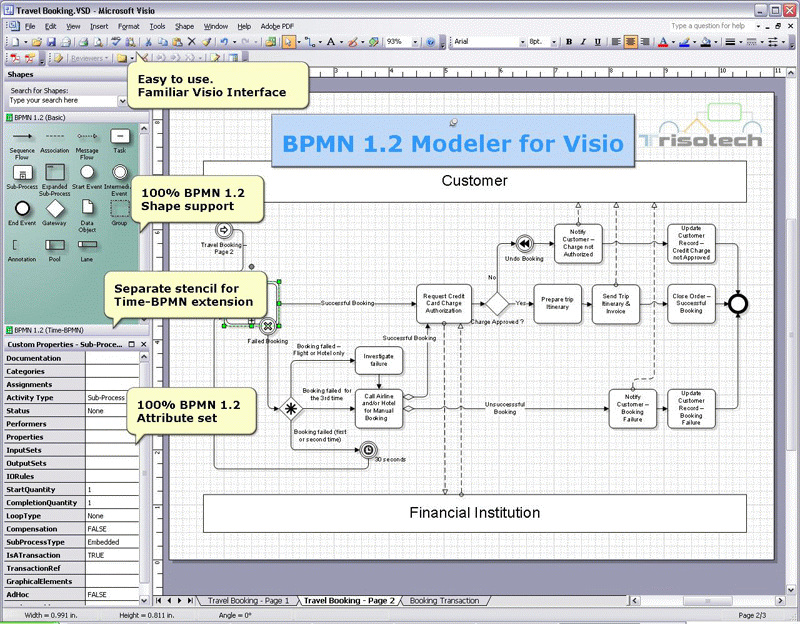Set text alignment to right
Viewport: 800px width, 624px height.
pyautogui.click(x=645, y=42)
